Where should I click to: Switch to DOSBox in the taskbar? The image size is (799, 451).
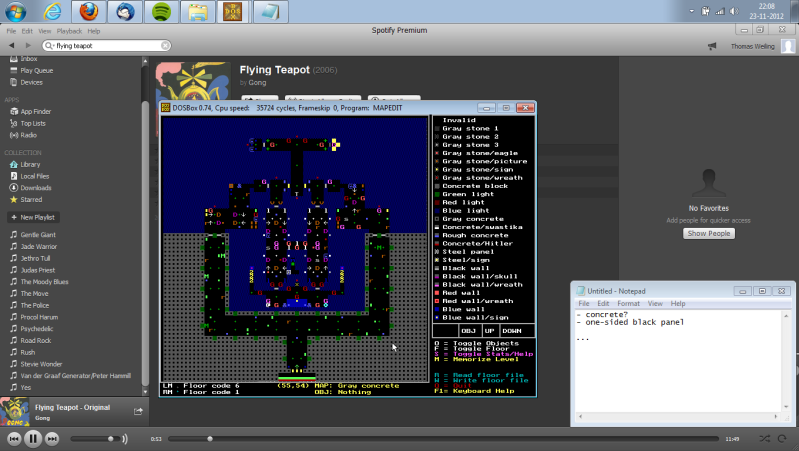coord(233,11)
